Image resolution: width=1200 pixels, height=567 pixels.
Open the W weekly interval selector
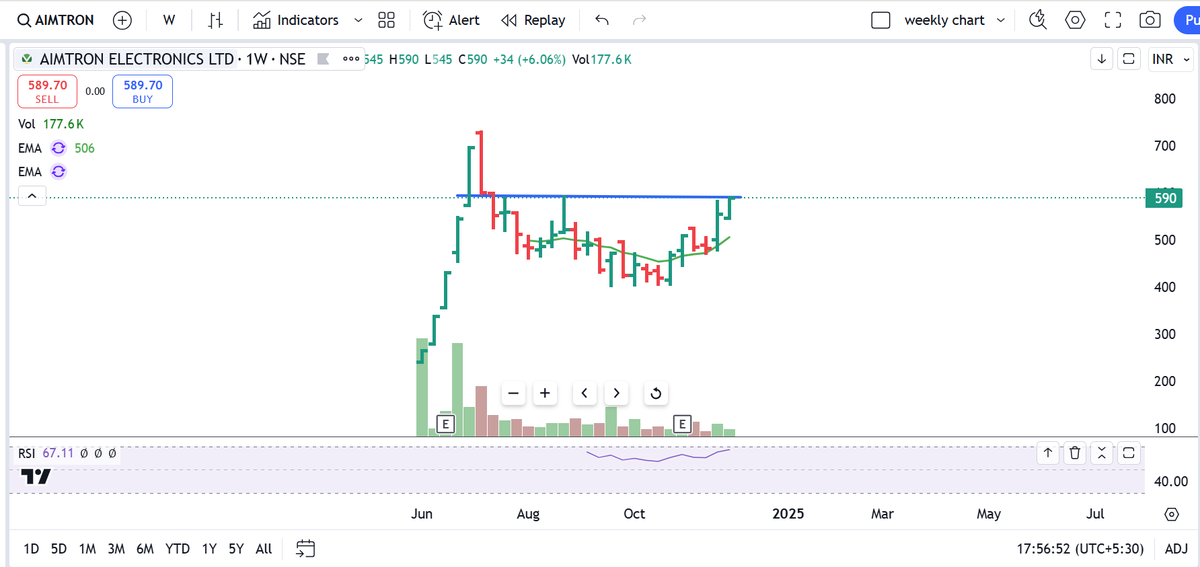pyautogui.click(x=169, y=20)
